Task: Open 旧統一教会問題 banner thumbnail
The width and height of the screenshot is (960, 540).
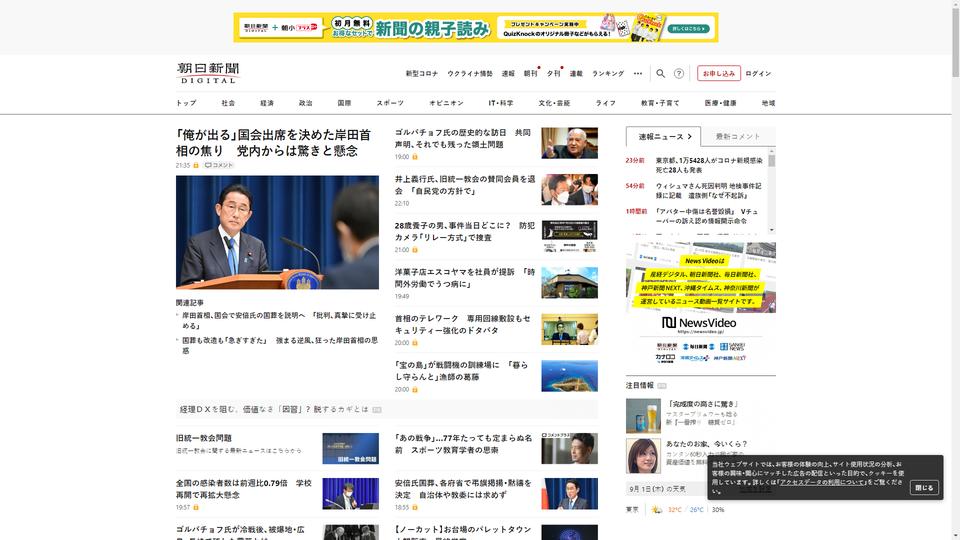Action: coord(350,449)
